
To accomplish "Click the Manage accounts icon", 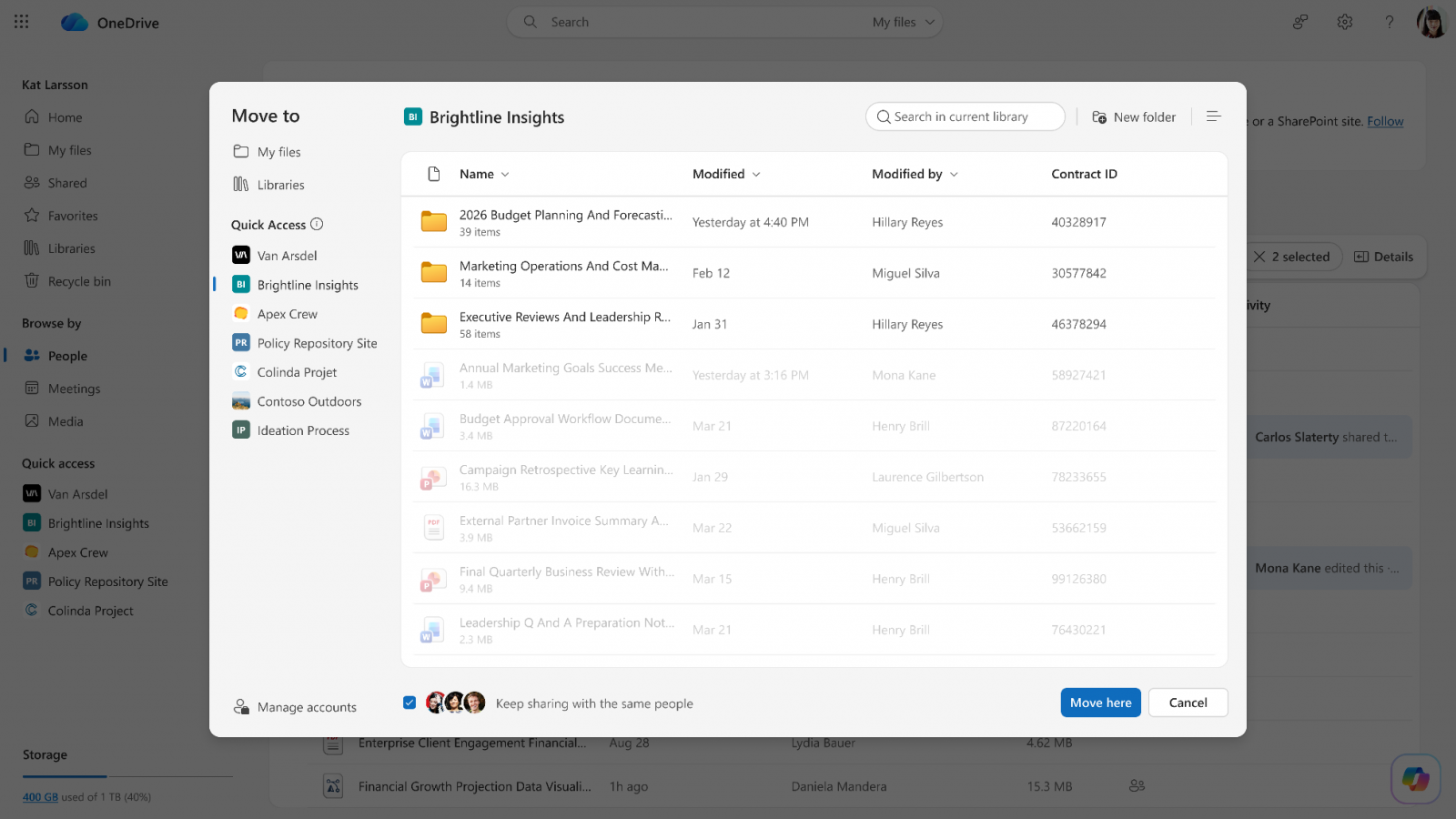I will (241, 706).
